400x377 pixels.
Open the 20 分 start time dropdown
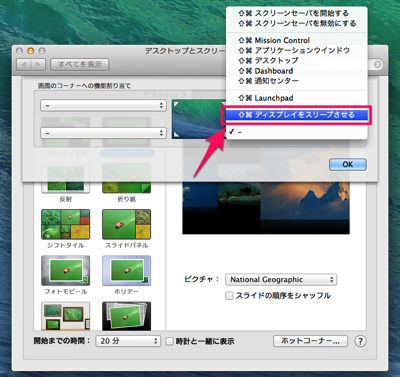128,341
